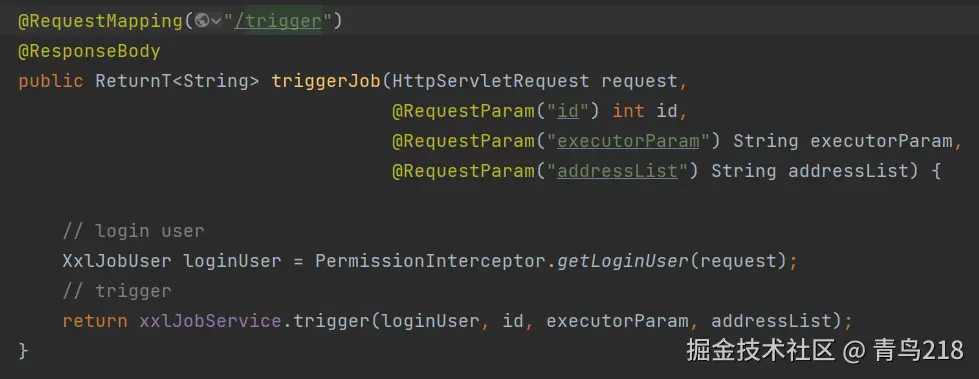Click the @RequestMapping annotation
Image resolution: width=979 pixels, height=379 pixels.
coord(101,21)
